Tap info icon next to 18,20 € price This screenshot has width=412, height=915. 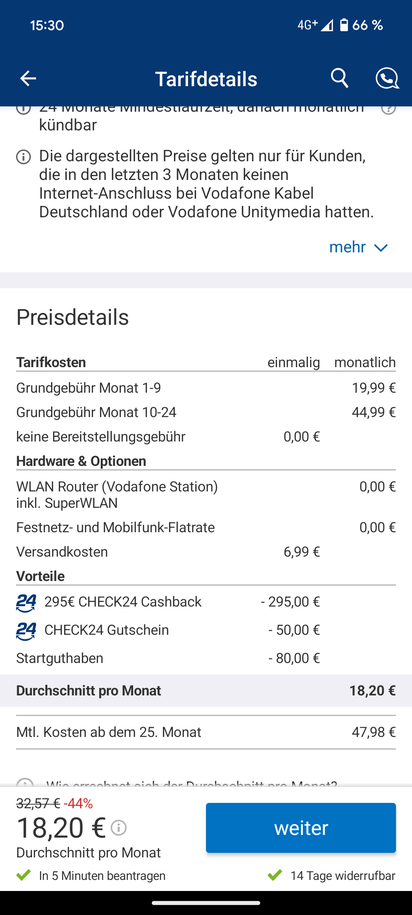[118, 827]
